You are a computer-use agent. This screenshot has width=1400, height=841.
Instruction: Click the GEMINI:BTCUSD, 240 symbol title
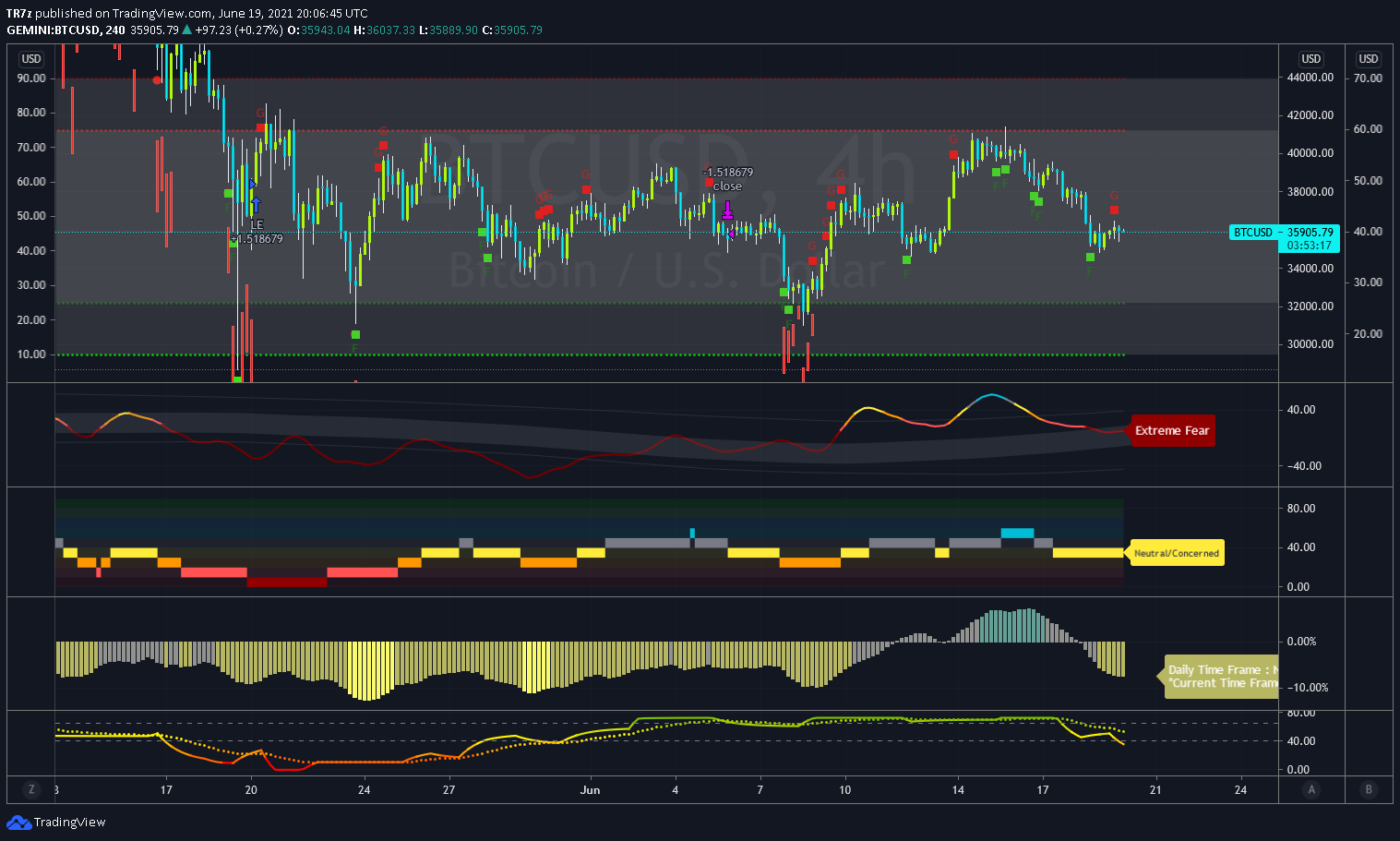66,30
